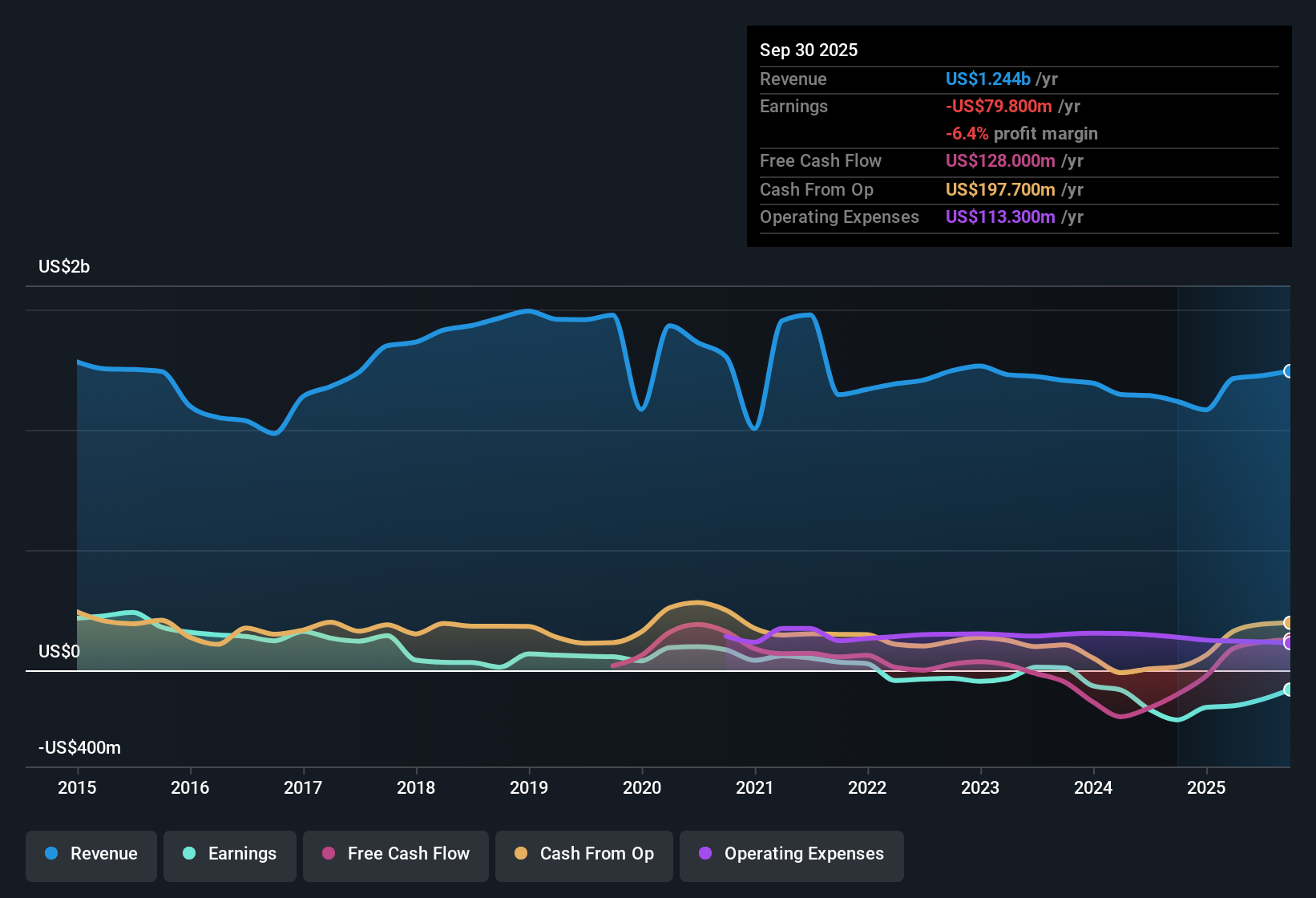
Task: Click the revenue dip near 2021
Action: pos(754,427)
